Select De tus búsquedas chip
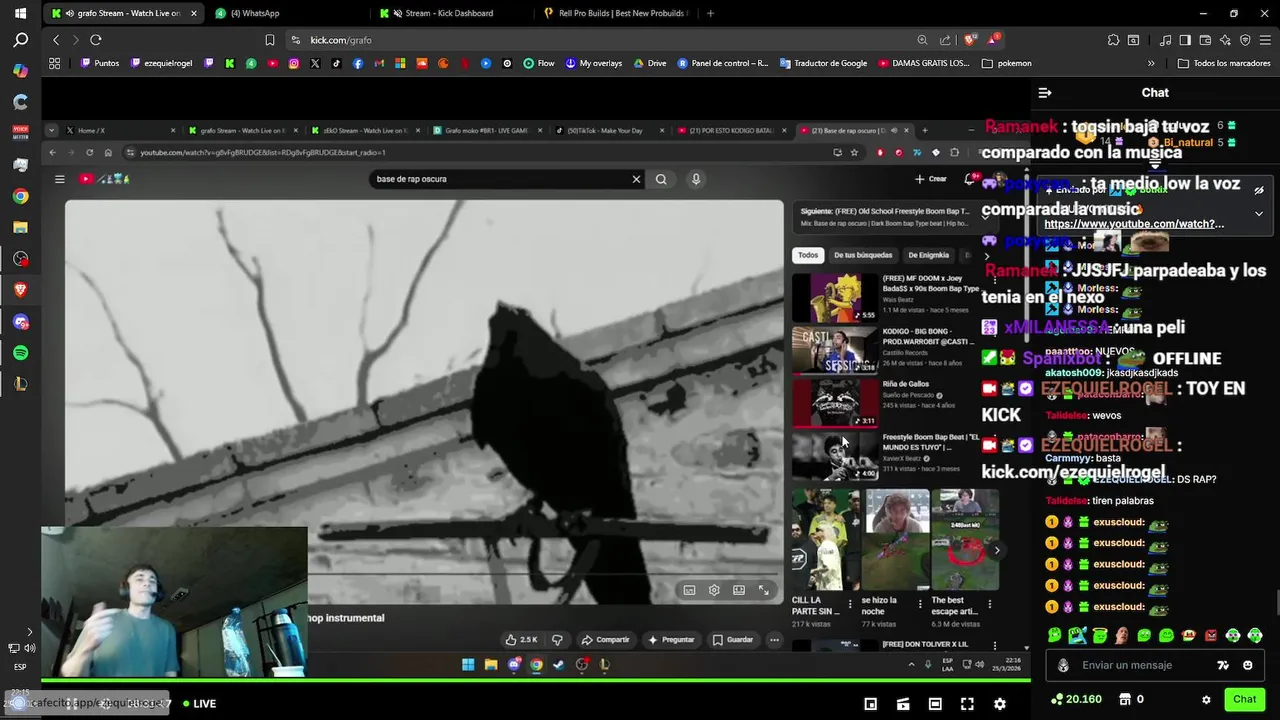The width and height of the screenshot is (1280, 720). tap(863, 255)
